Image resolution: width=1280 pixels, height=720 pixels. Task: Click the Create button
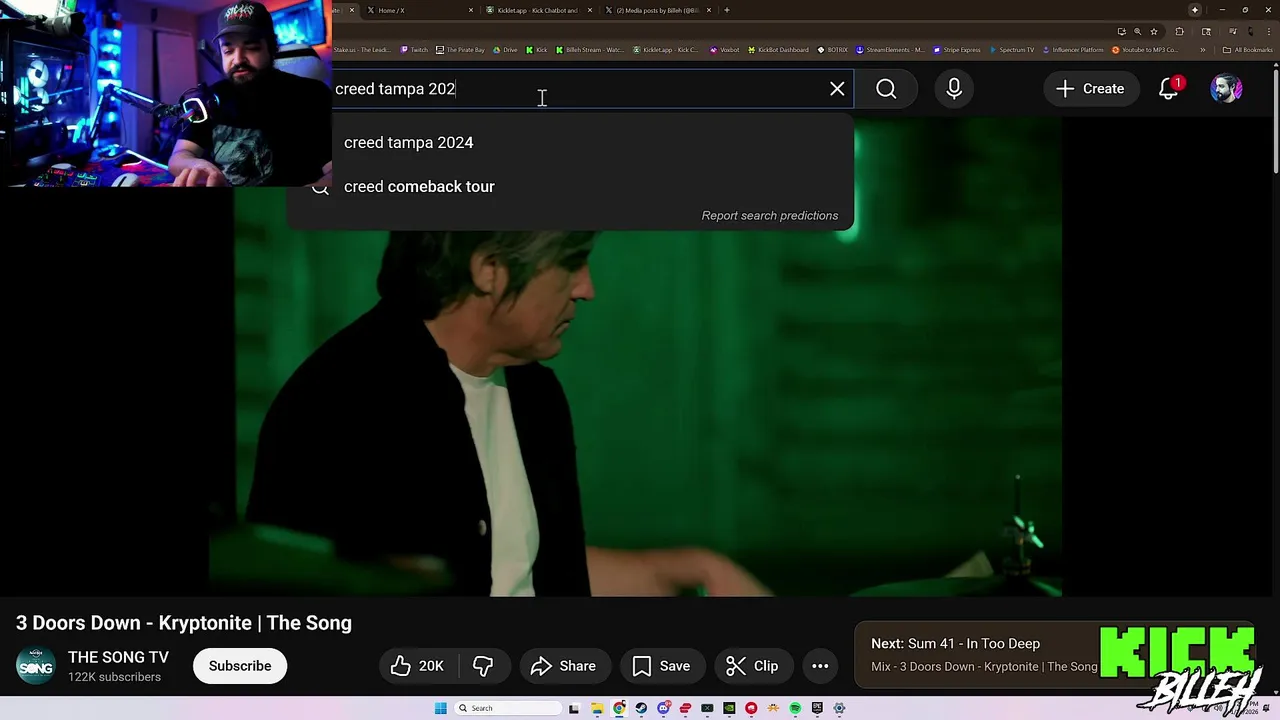click(x=1090, y=89)
